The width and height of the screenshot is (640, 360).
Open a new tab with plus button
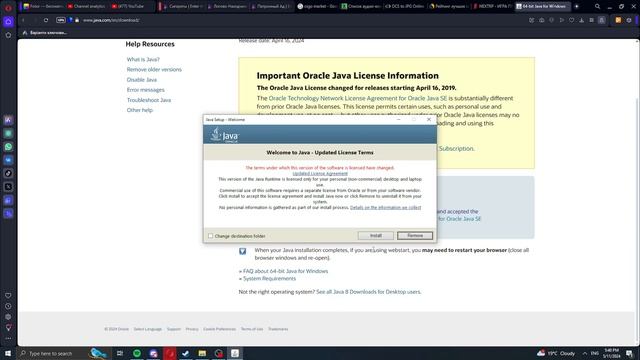[576, 7]
